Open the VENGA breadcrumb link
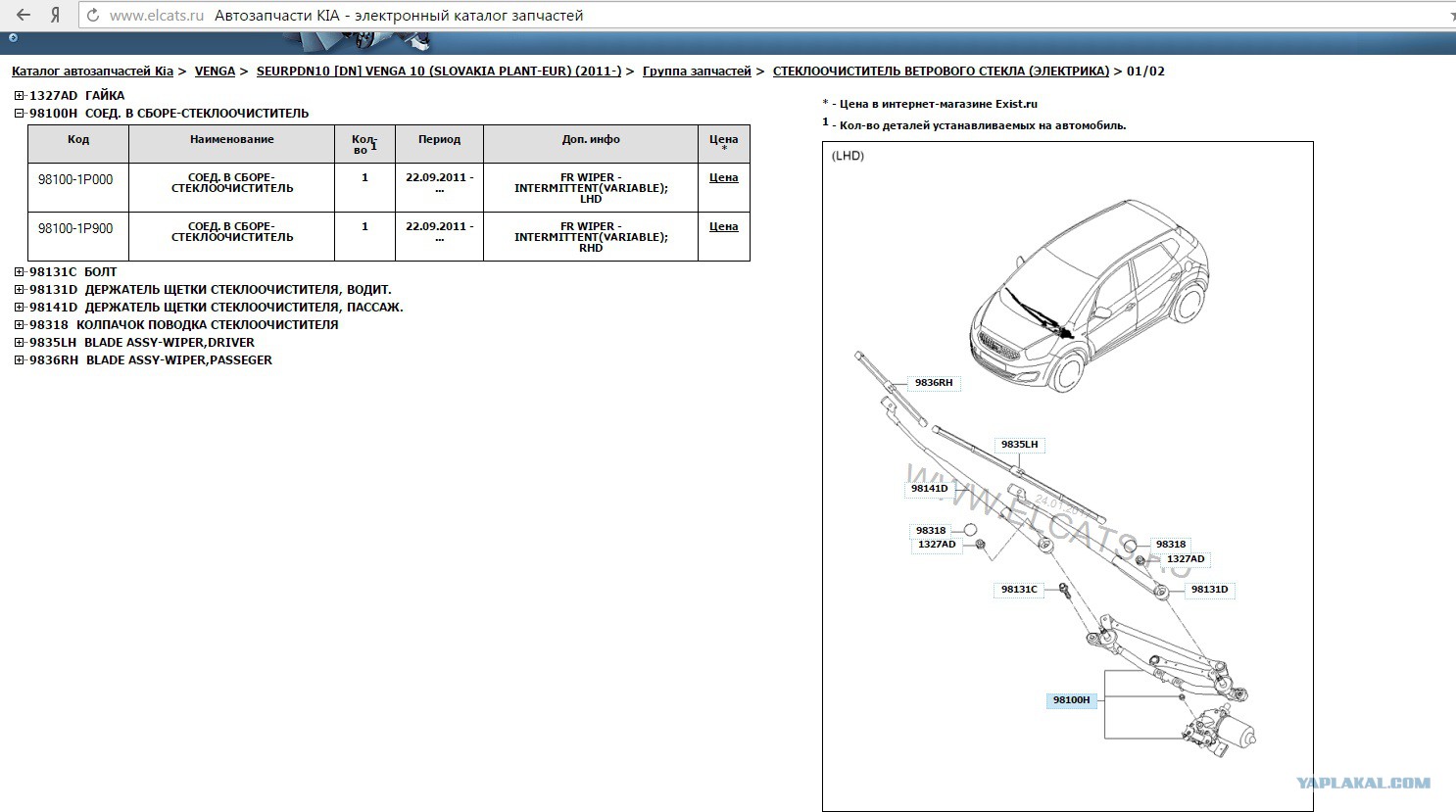Viewport: 1456px width, 812px height. [x=215, y=72]
